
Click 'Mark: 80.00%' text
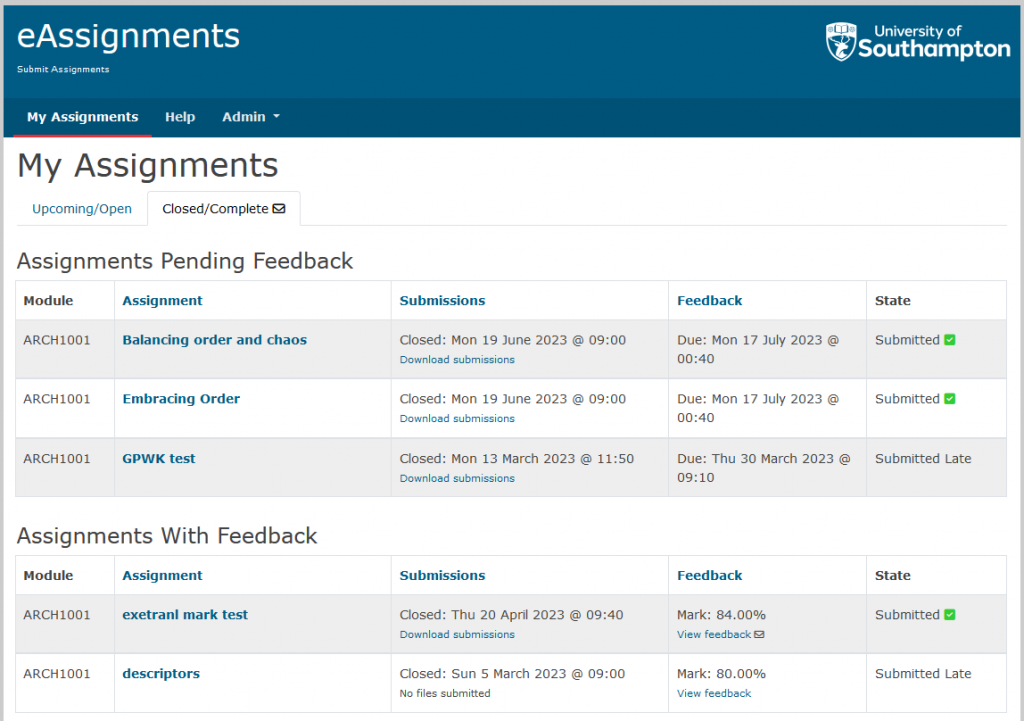point(721,673)
